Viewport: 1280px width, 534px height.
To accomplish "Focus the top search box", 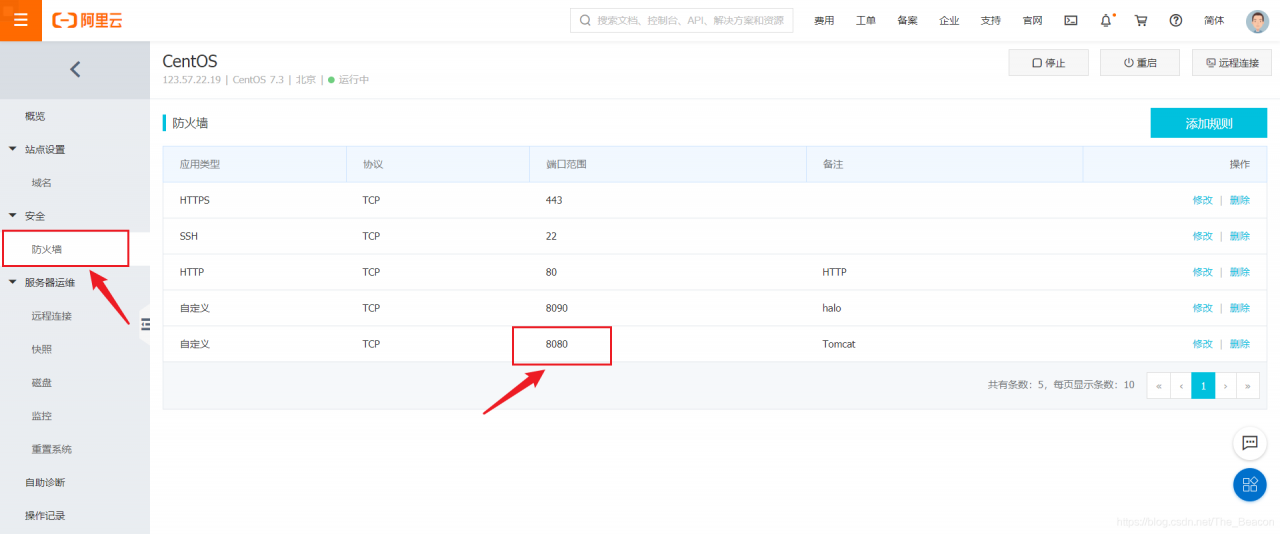I will click(x=682, y=20).
